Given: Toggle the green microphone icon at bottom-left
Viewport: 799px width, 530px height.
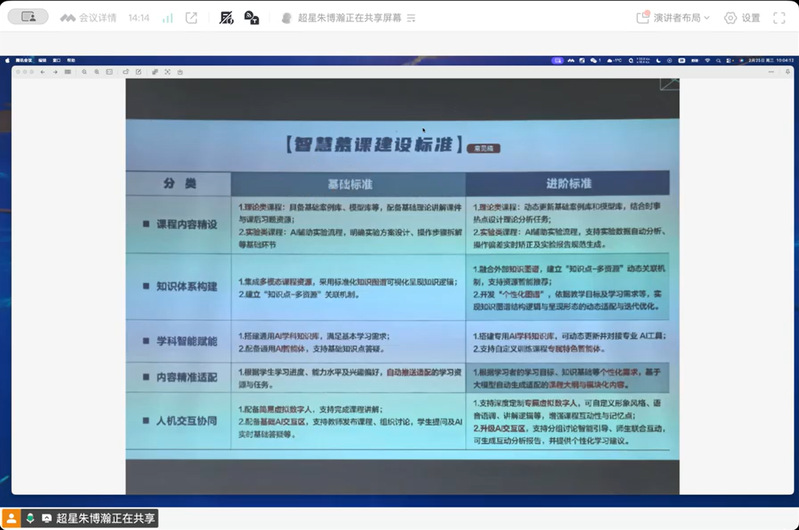Looking at the screenshot, I should coord(31,518).
